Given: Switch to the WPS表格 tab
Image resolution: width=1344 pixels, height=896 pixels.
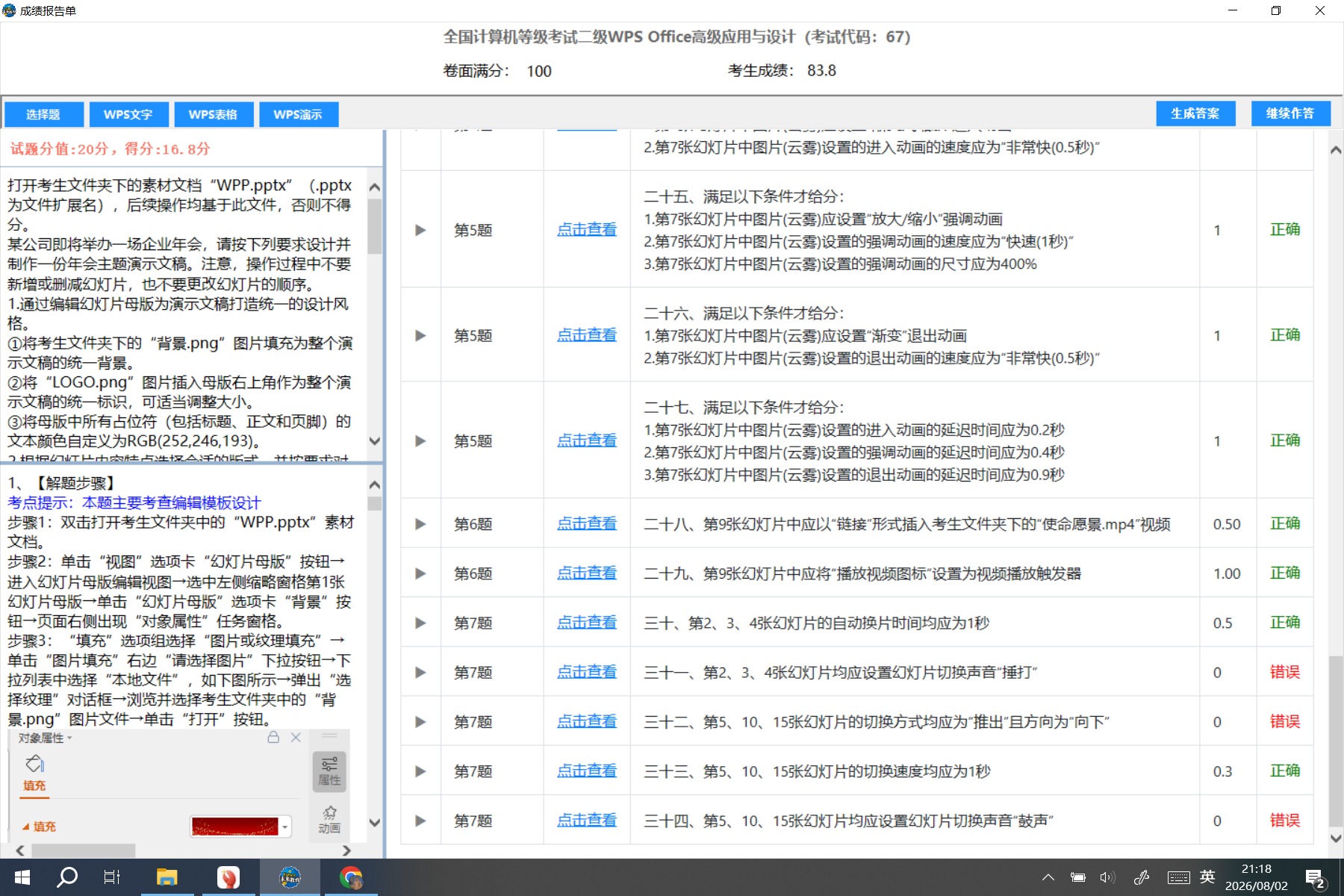Looking at the screenshot, I should (213, 114).
